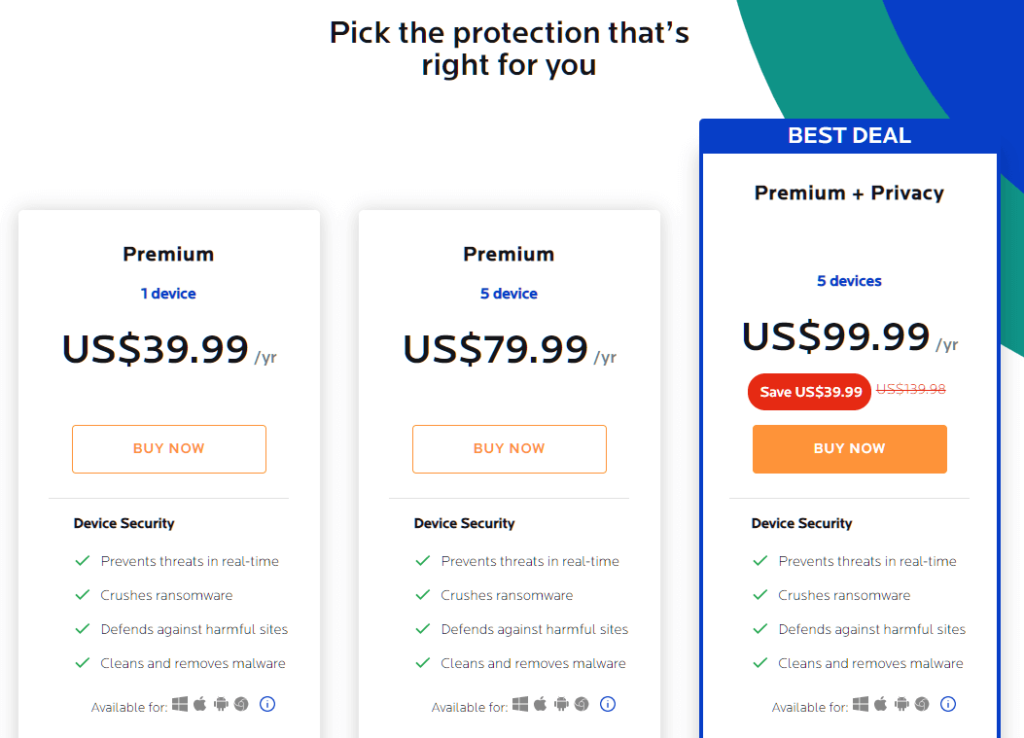Open the info icon under Premium 5 device plan
Image resolution: width=1024 pixels, height=738 pixels.
click(608, 704)
